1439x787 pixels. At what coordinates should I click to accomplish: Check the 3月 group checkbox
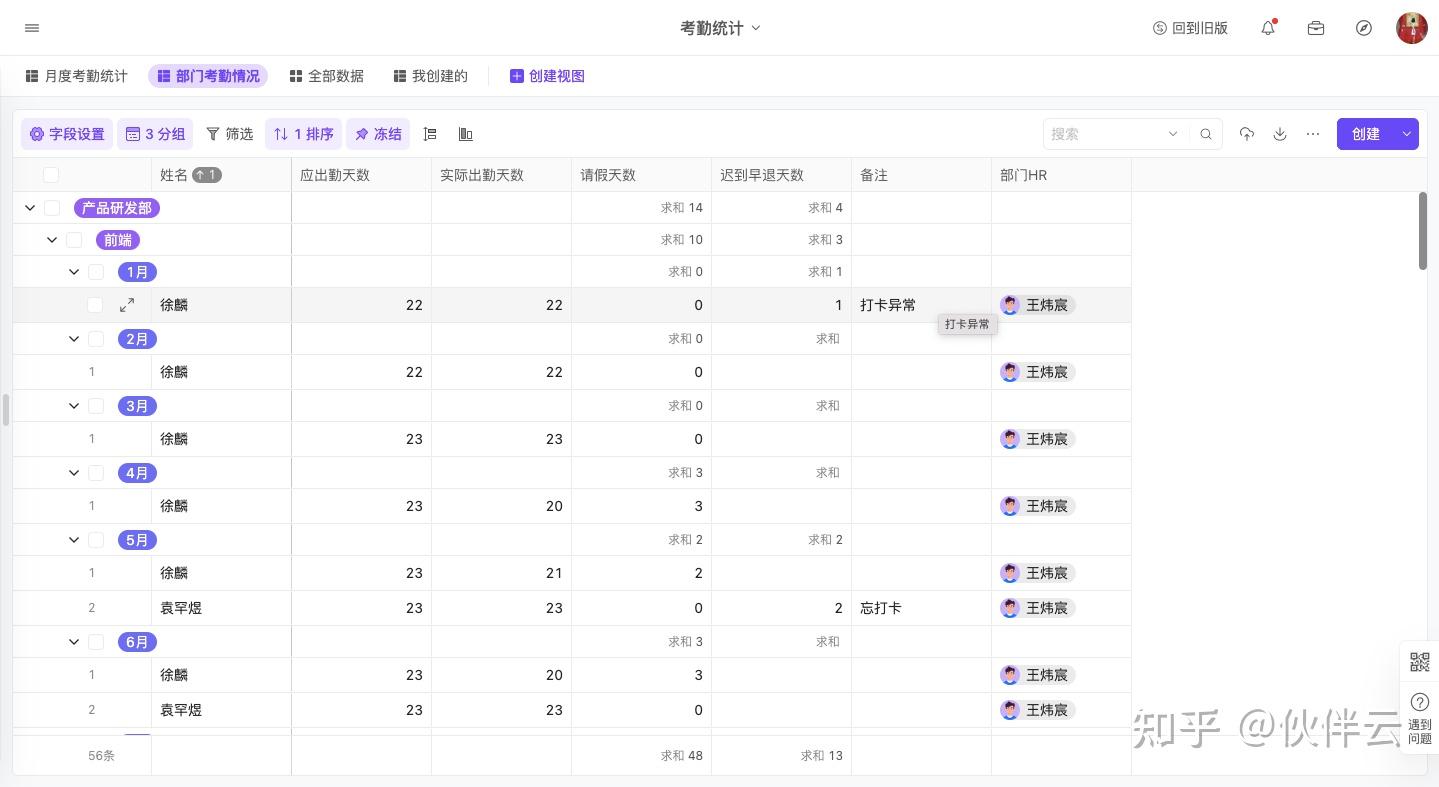(96, 406)
